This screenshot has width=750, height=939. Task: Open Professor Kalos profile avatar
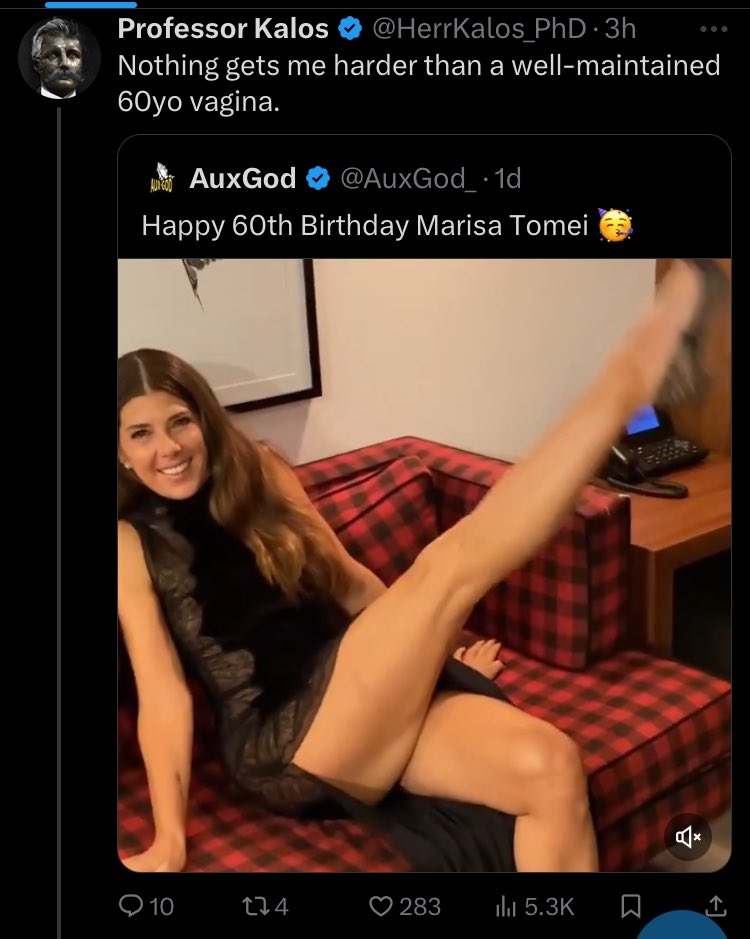[x=59, y=57]
